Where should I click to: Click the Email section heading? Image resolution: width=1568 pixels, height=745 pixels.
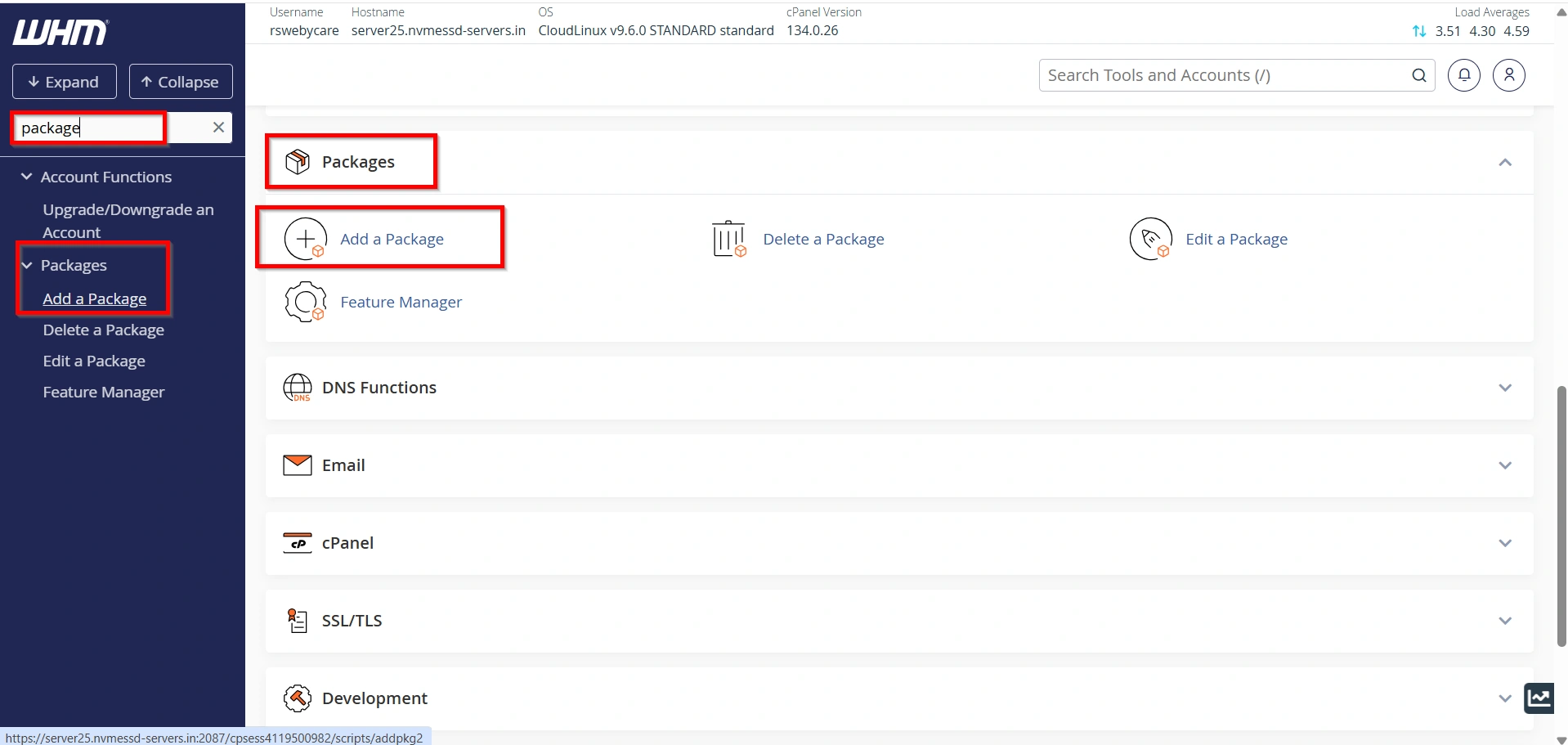coord(343,465)
